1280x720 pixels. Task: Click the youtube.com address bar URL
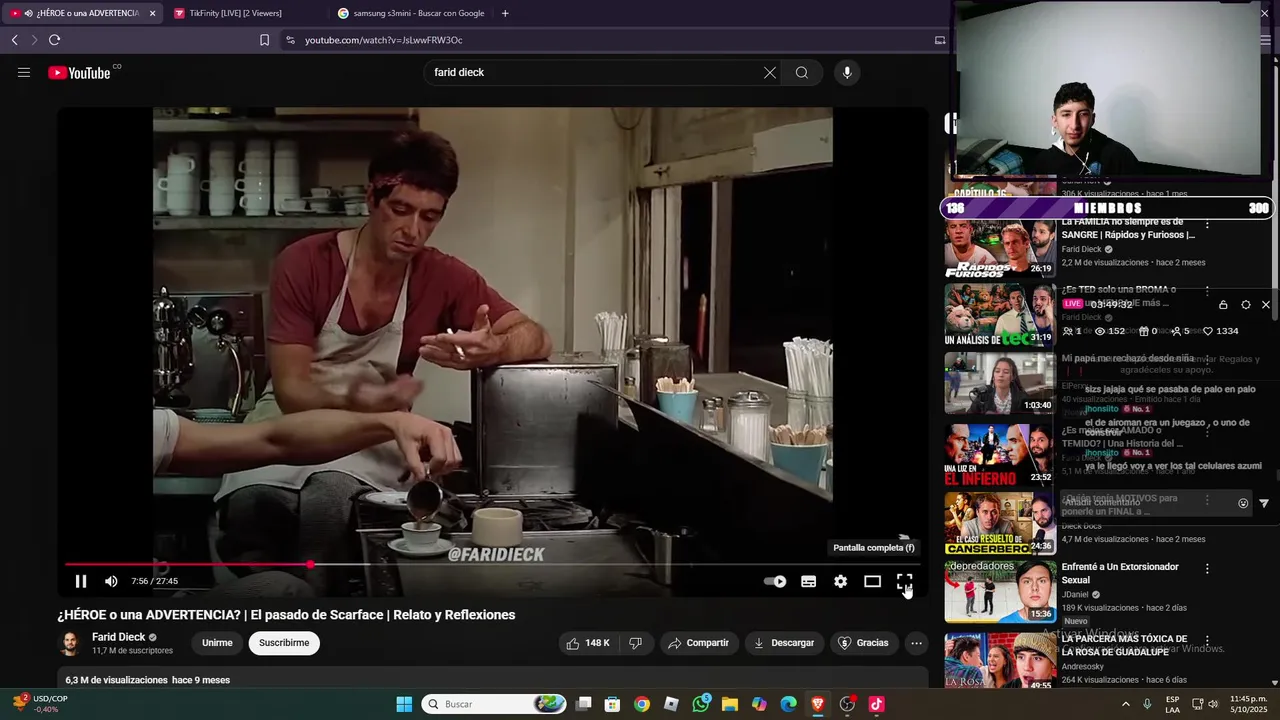pos(383,40)
